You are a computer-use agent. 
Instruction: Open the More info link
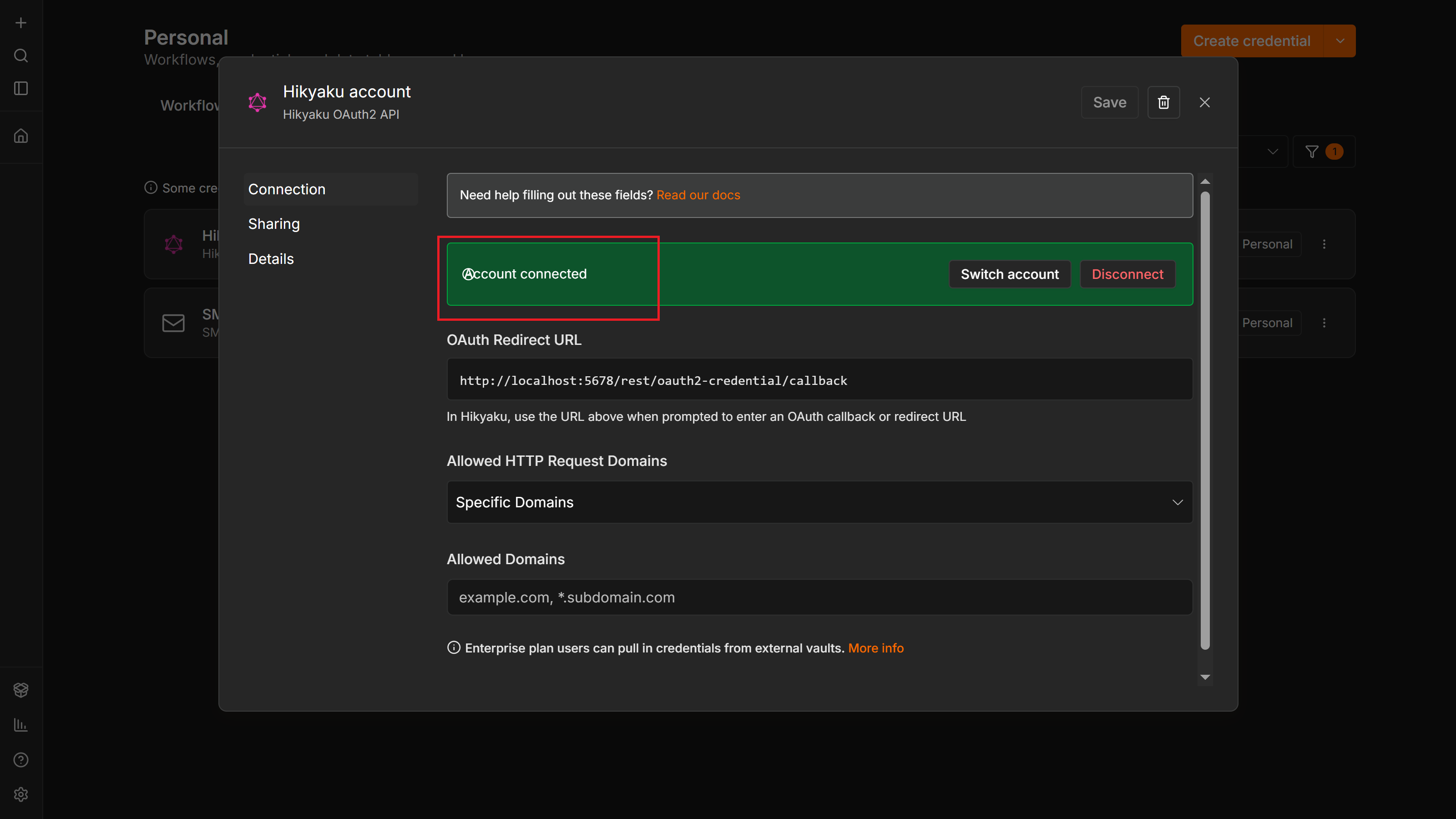tap(875, 648)
